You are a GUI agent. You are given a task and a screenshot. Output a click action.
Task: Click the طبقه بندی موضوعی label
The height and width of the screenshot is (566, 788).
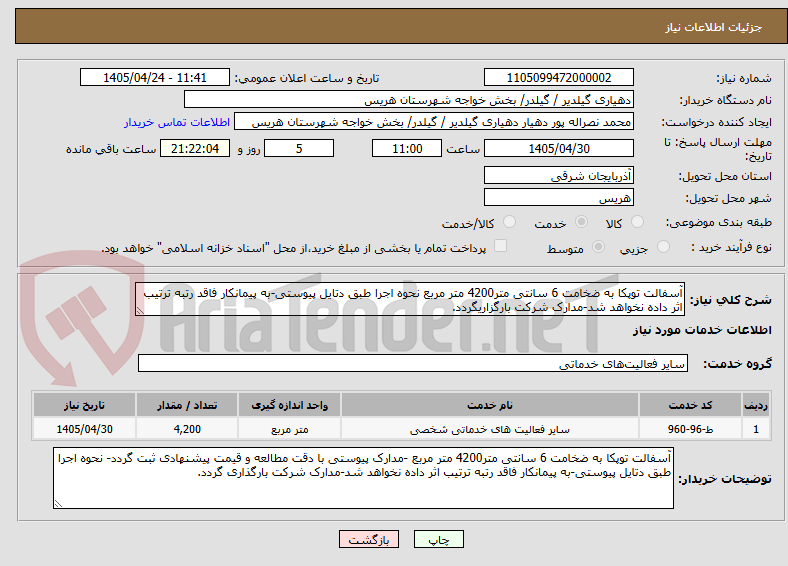[719, 222]
